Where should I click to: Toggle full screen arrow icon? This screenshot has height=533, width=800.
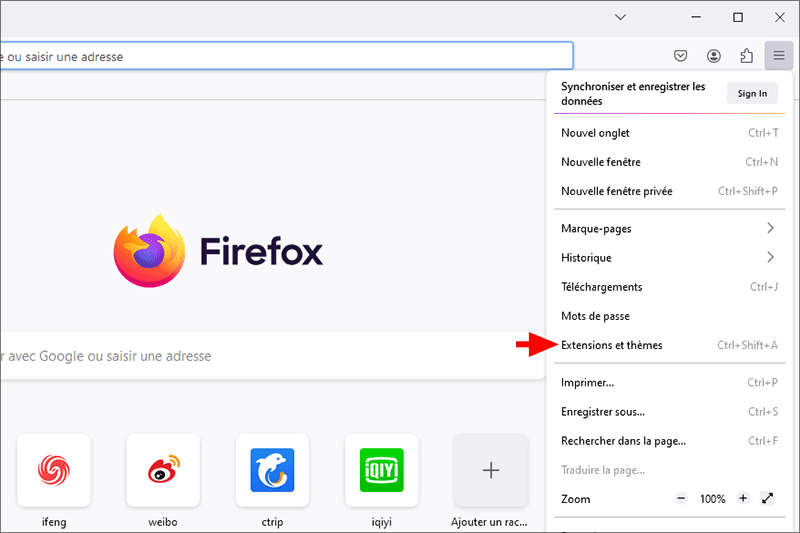coord(767,498)
